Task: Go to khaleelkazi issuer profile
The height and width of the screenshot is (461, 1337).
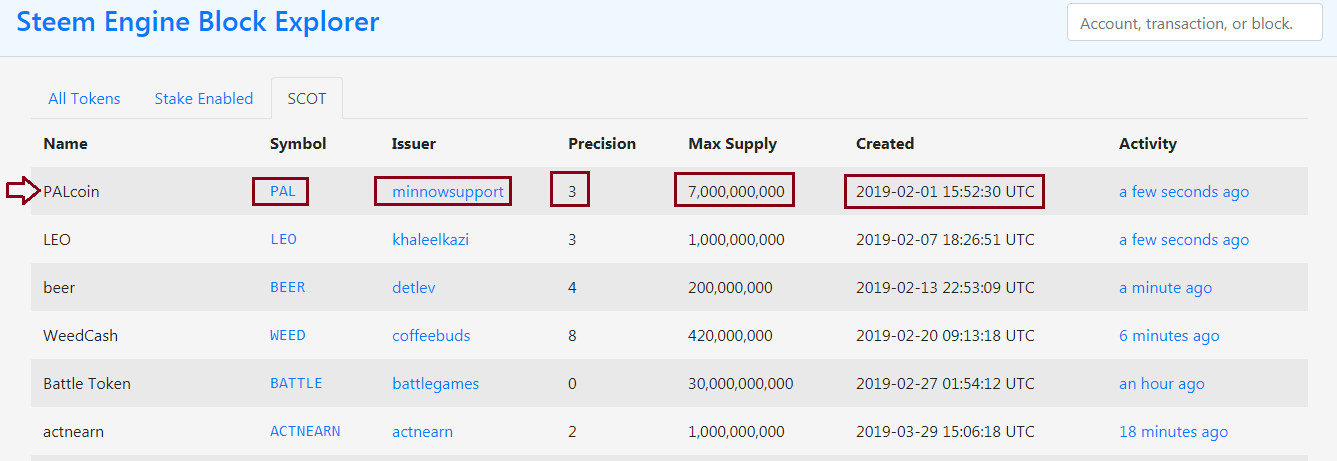Action: [x=430, y=240]
